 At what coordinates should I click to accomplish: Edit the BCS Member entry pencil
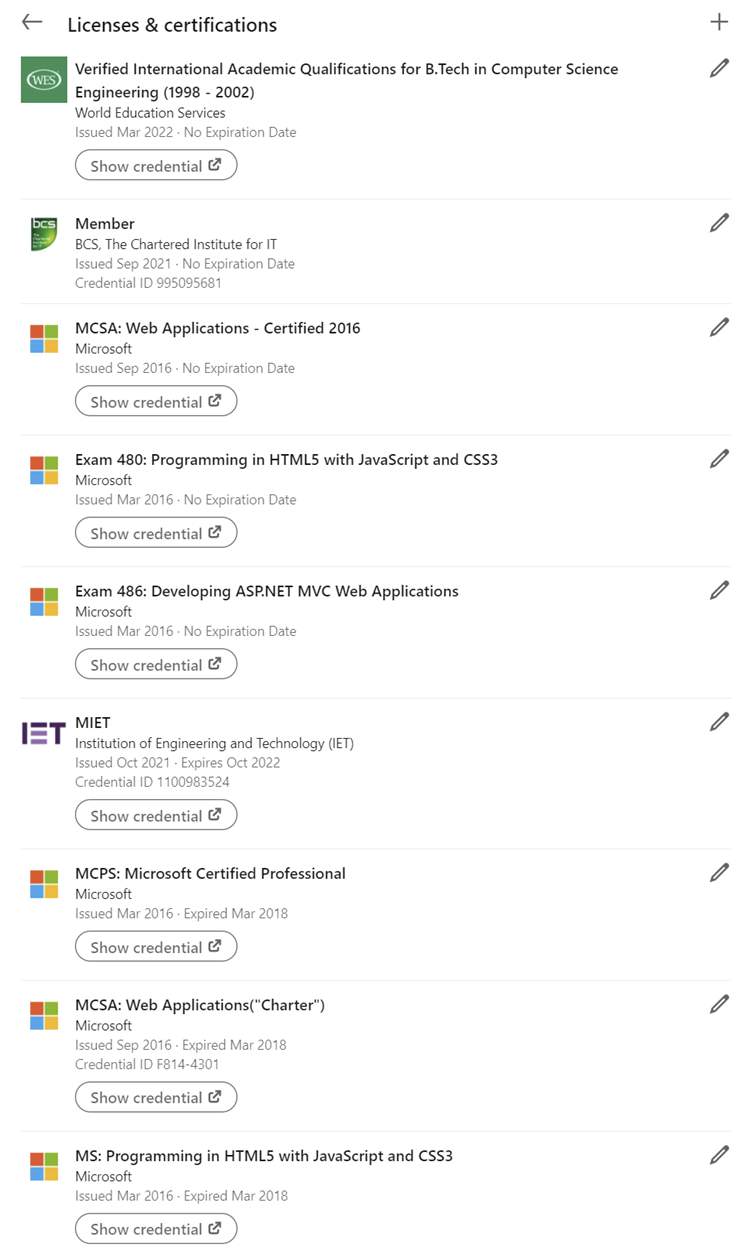pyautogui.click(x=719, y=223)
